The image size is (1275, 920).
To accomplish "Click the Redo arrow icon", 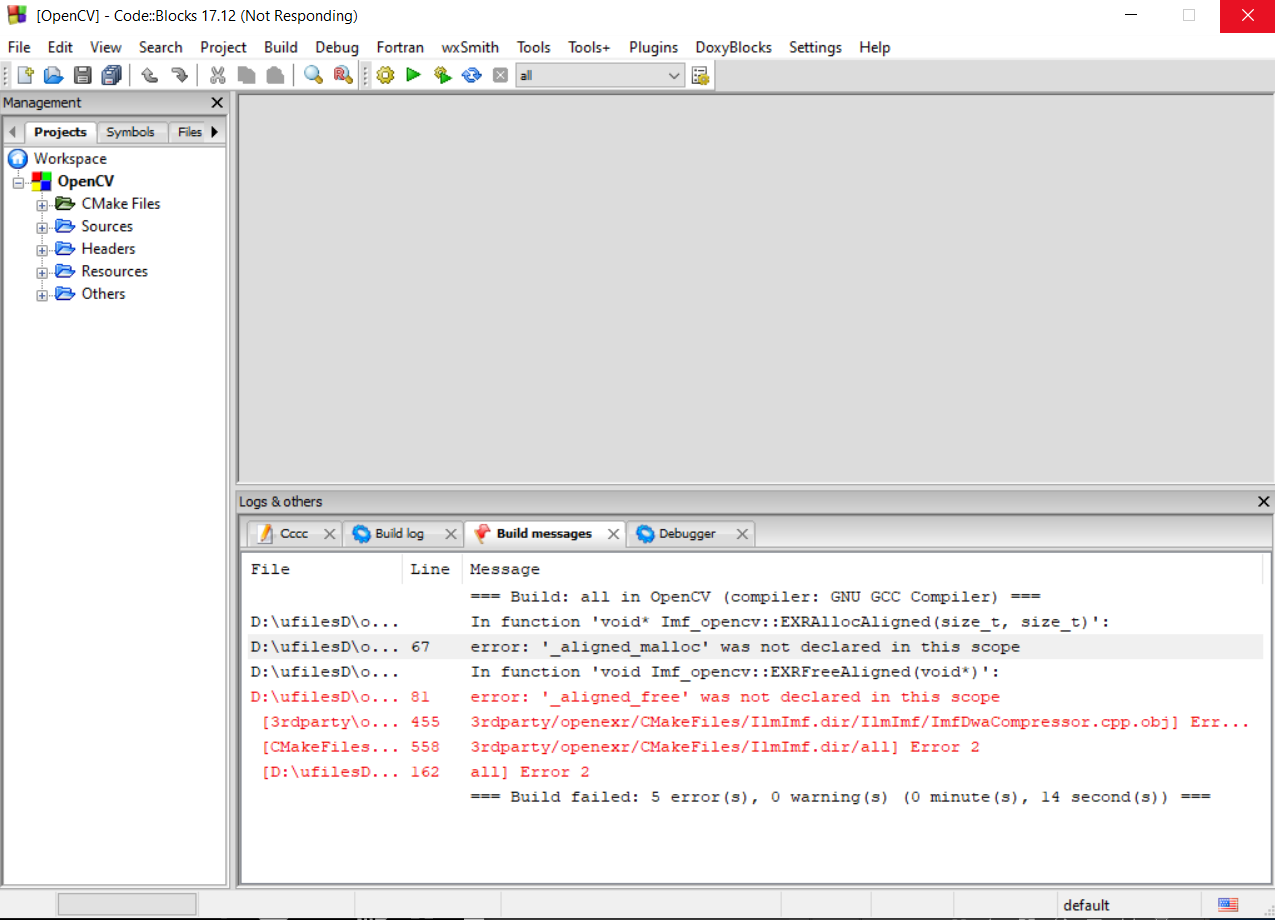I will click(x=179, y=75).
